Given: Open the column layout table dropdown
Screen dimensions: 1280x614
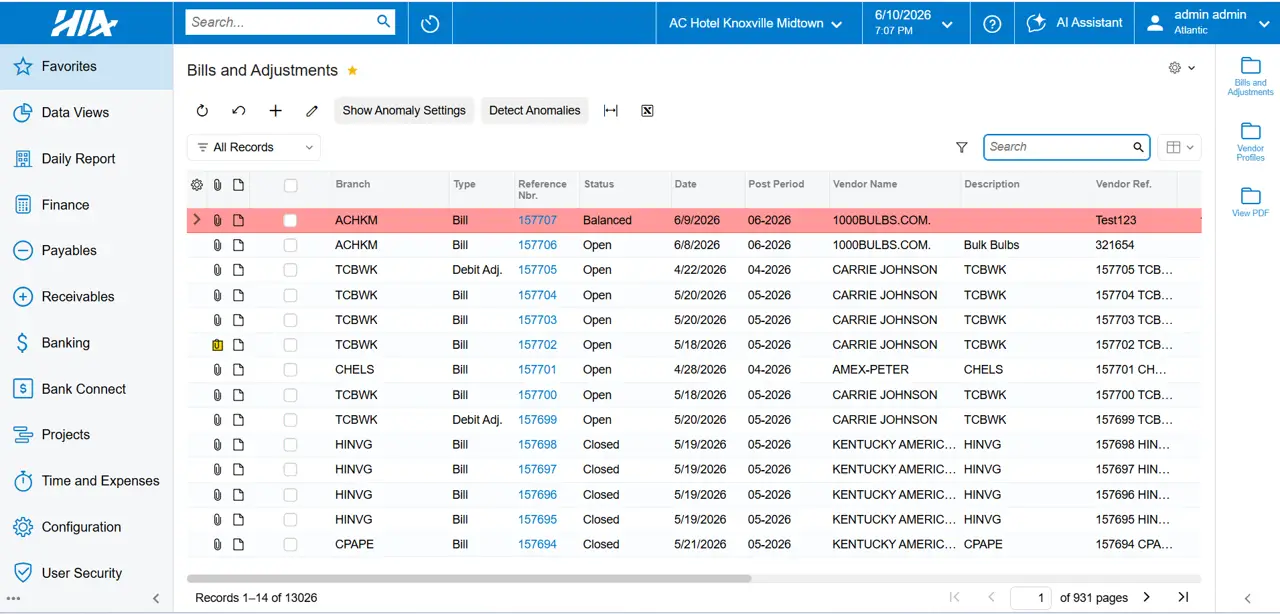Looking at the screenshot, I should 1180,147.
